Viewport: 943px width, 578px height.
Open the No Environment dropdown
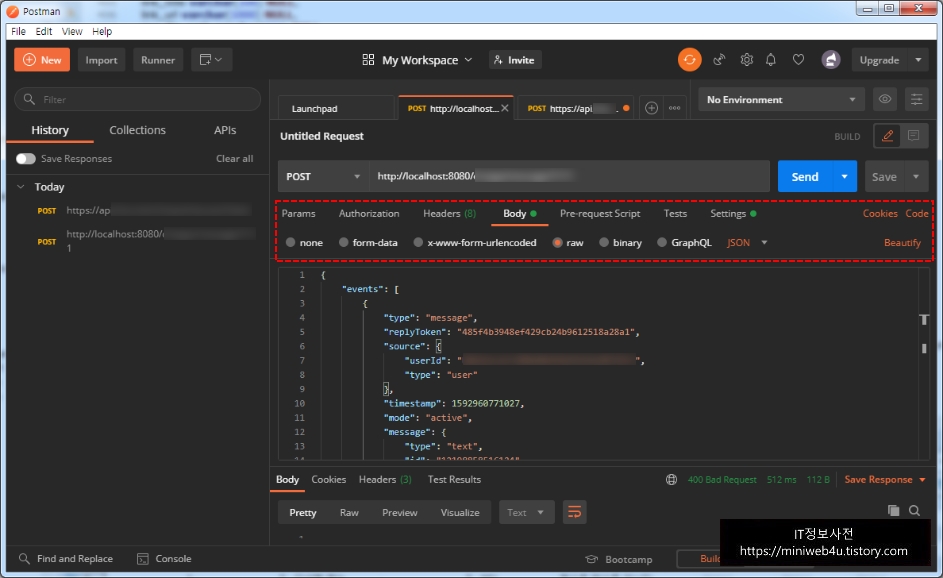(781, 99)
